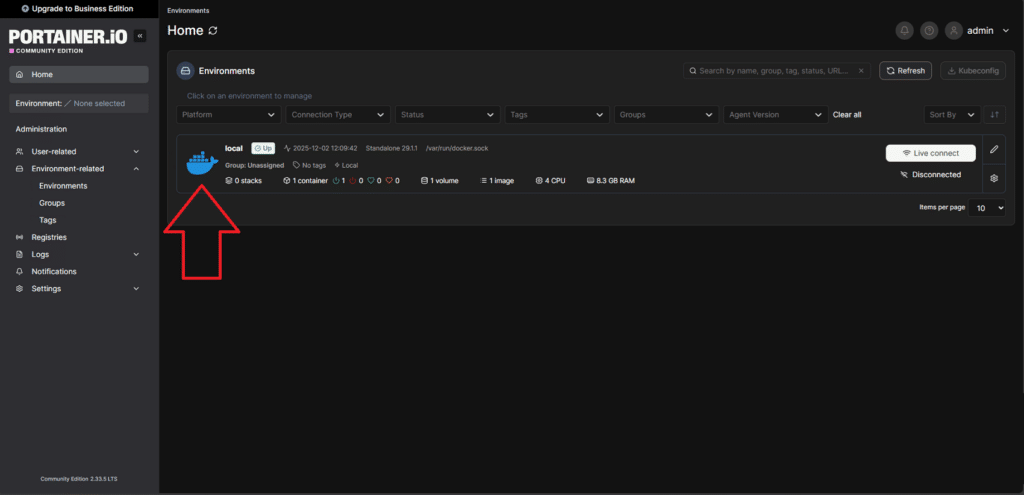Open the Agent Version filter dropdown
The image size is (1024, 495).
776,115
